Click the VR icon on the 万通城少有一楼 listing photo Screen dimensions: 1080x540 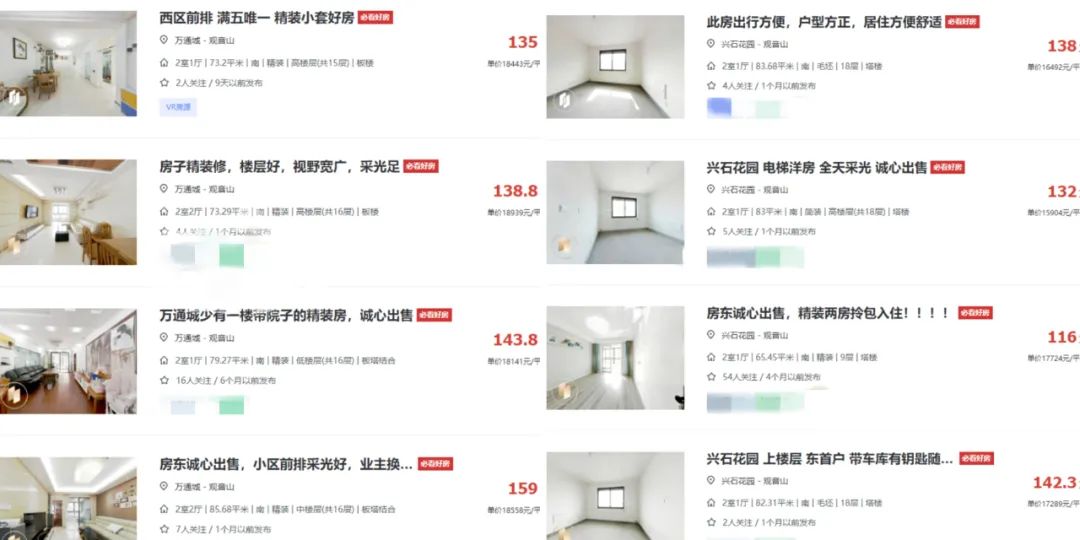13,395
